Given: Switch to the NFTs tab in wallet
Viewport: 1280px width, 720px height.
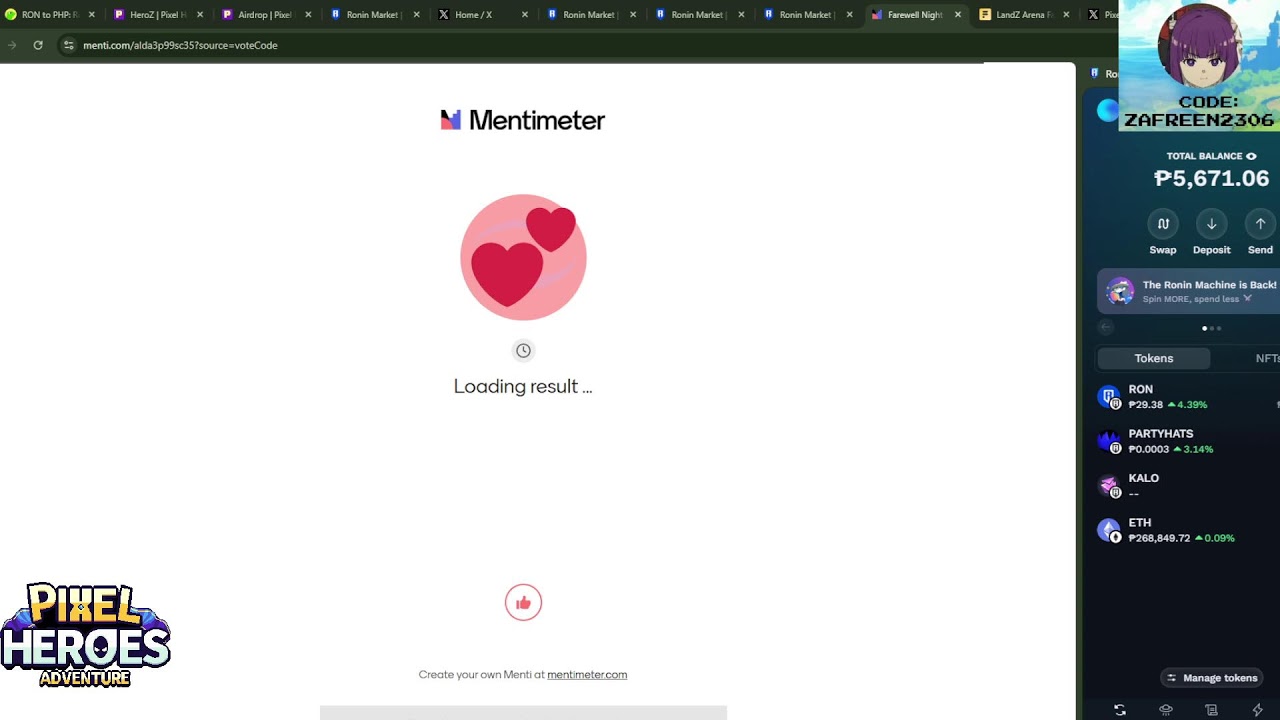Looking at the screenshot, I should pos(1266,358).
